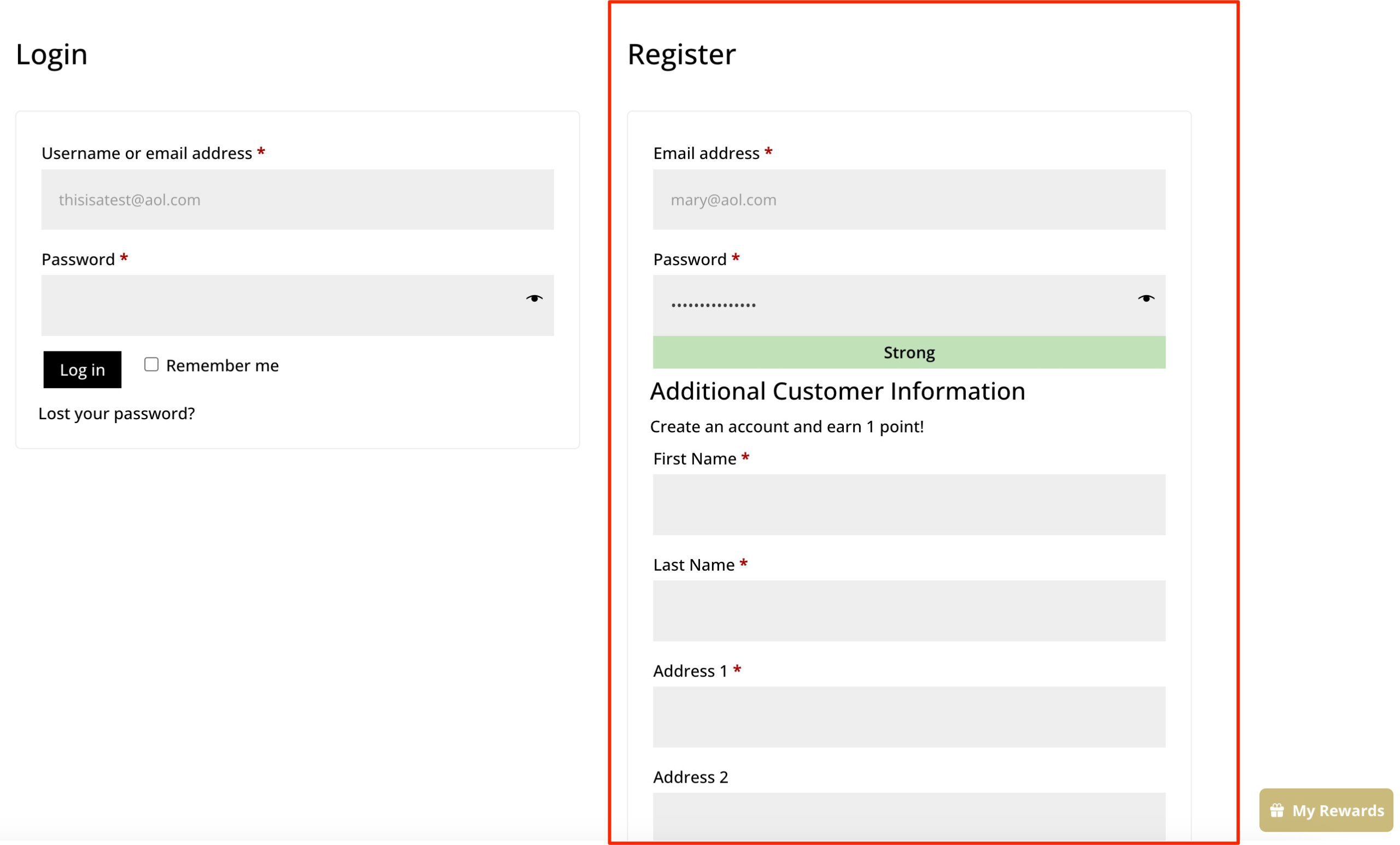Click the Address 2 input box

tap(908, 815)
